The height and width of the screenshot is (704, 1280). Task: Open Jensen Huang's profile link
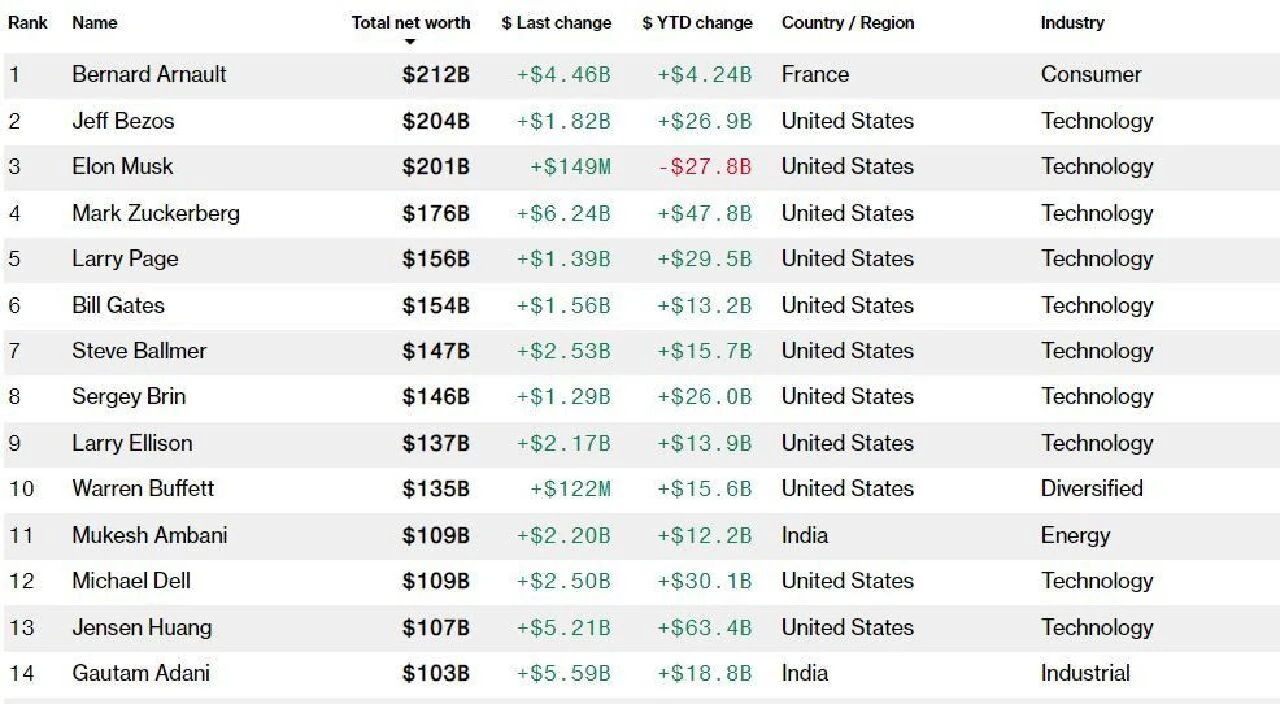point(142,628)
